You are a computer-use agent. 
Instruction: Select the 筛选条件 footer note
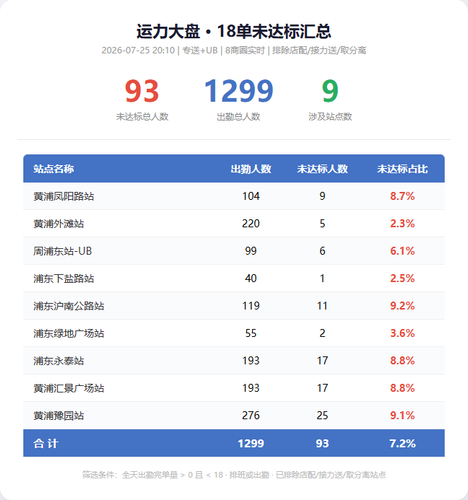click(x=234, y=475)
